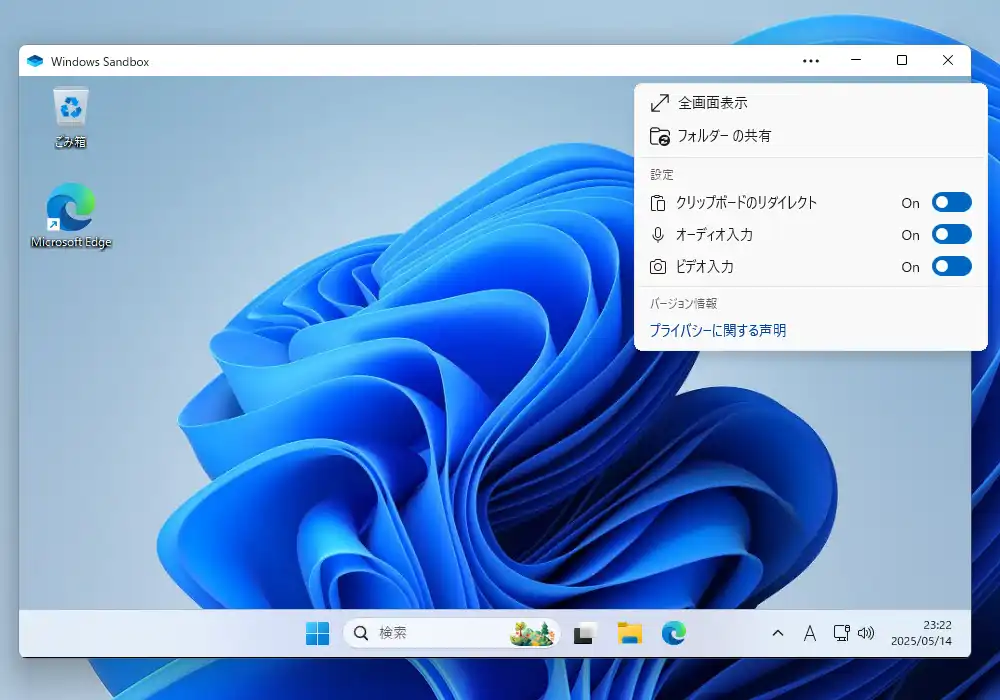Click the clipboard icon beside クリップボードのリダイレクト
Screen dimensions: 1000x700
(658, 203)
